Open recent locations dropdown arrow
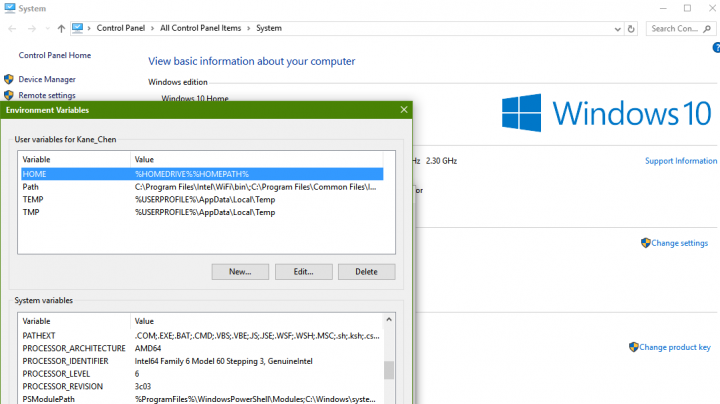This screenshot has height=404, width=720. (x=48, y=28)
